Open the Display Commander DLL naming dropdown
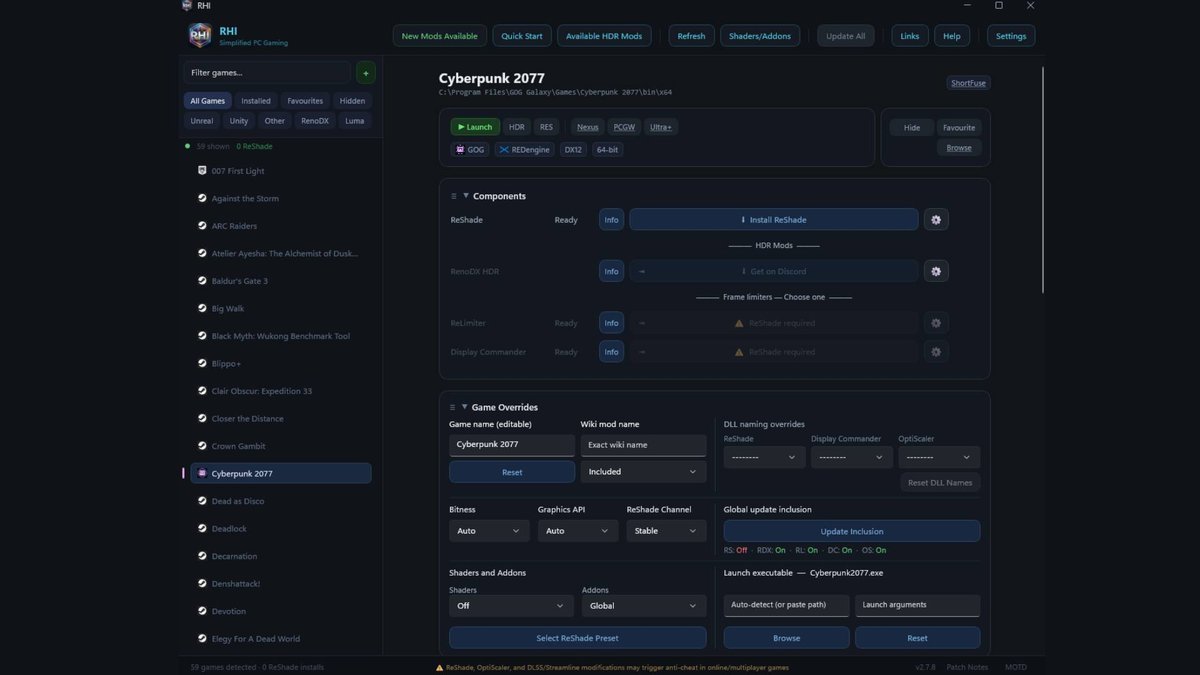This screenshot has height=675, width=1200. (851, 457)
